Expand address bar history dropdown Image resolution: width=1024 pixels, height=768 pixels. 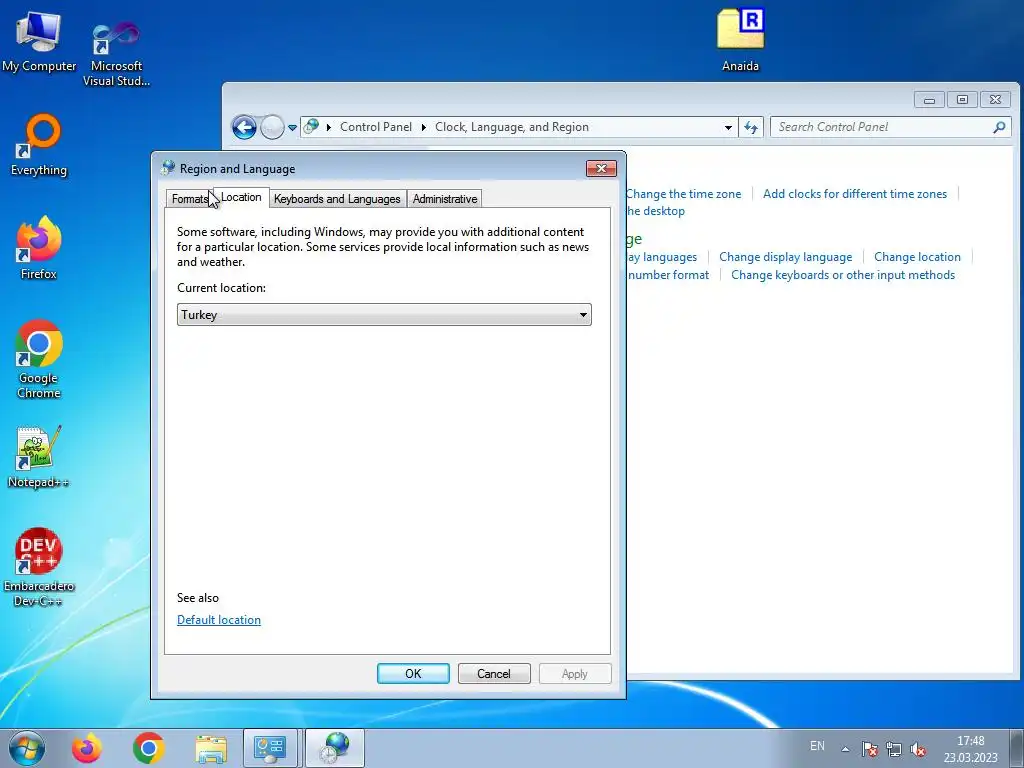[x=728, y=127]
